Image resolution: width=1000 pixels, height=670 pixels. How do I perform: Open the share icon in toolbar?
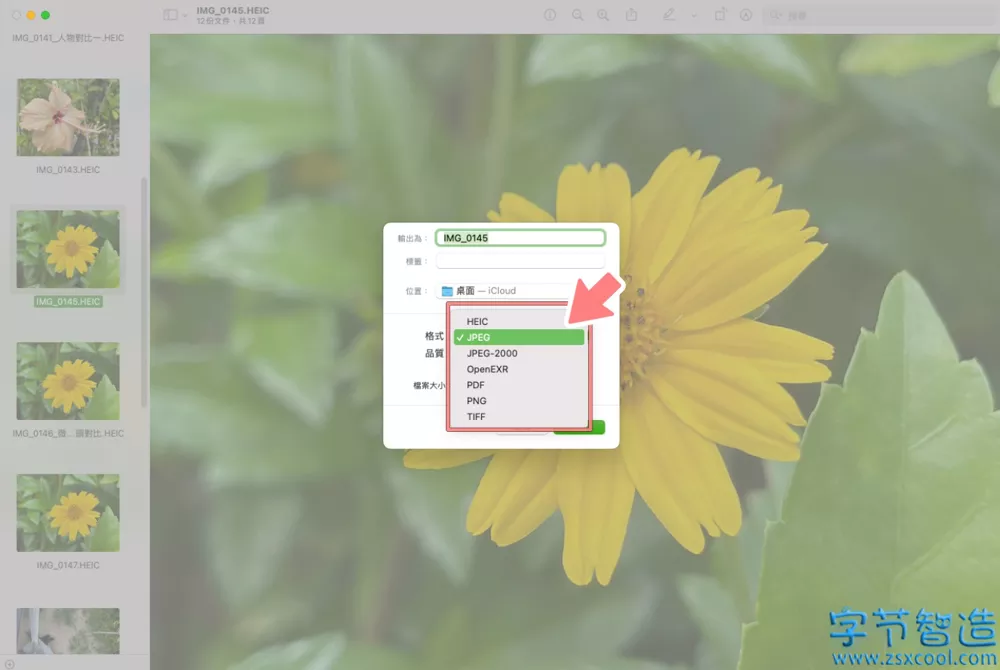(631, 14)
